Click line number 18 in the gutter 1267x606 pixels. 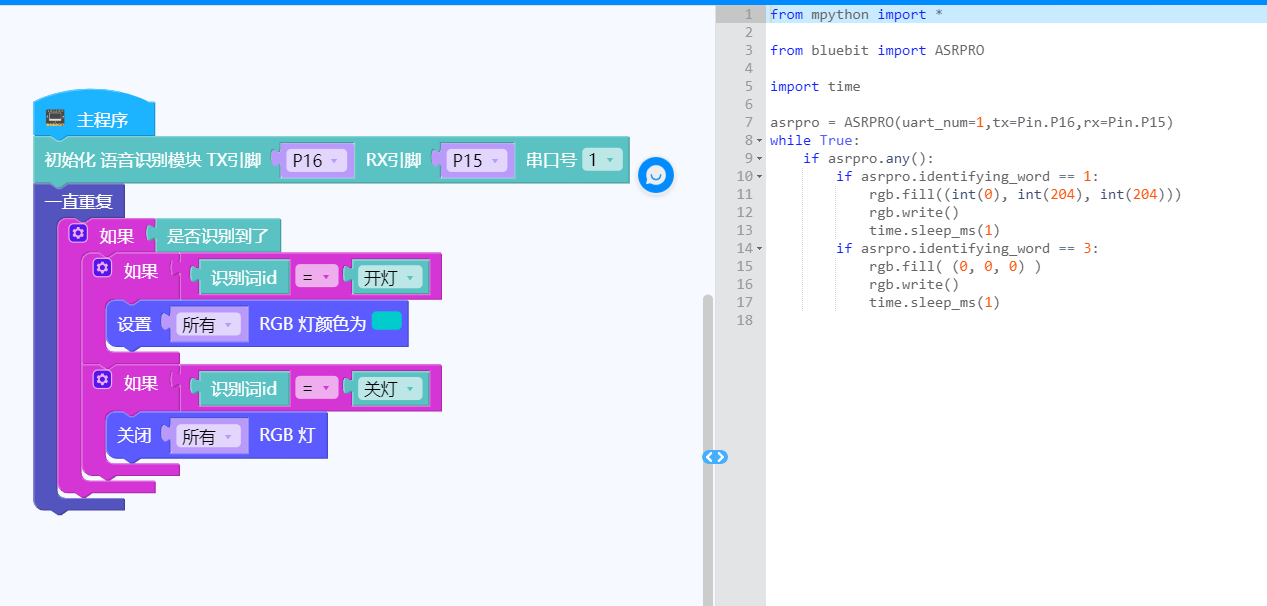click(x=744, y=320)
